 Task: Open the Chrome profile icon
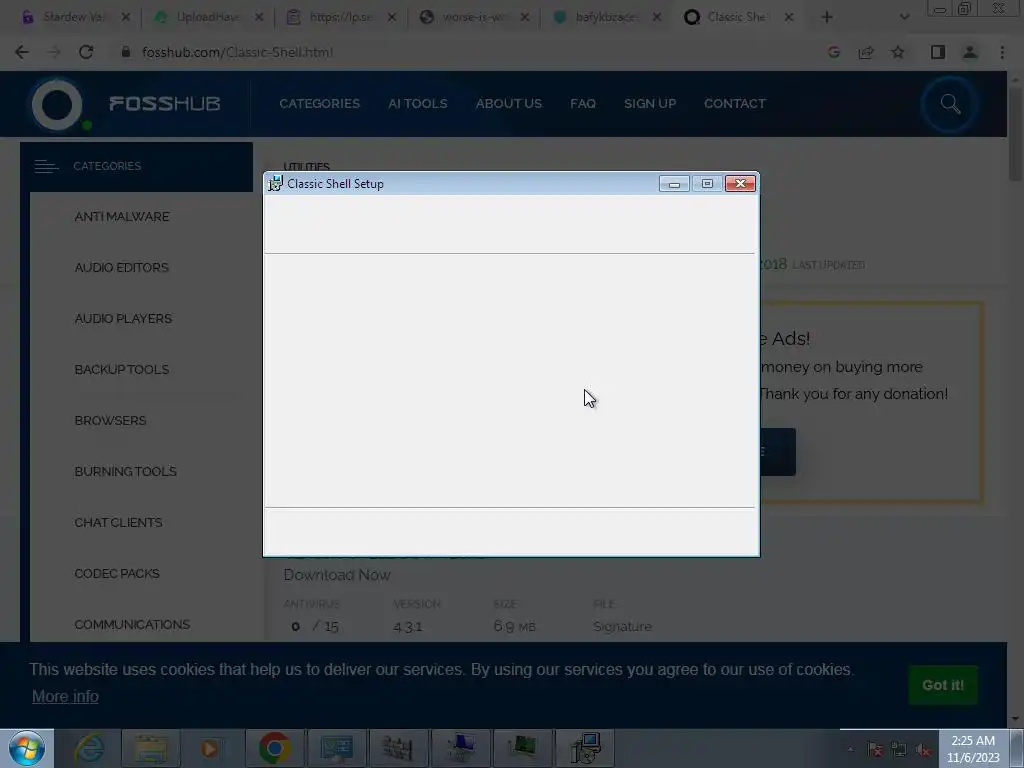click(x=970, y=52)
